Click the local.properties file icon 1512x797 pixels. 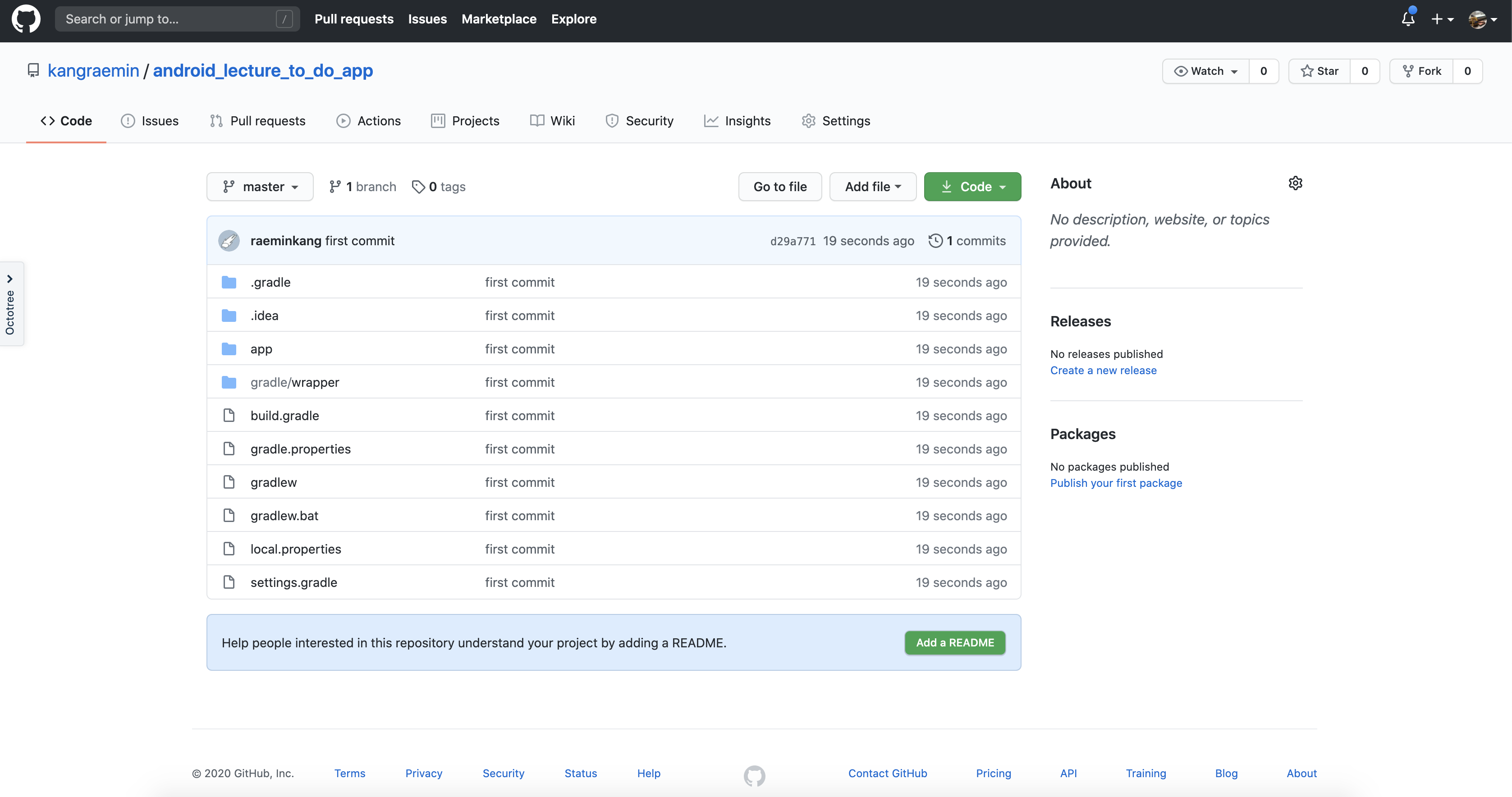[x=229, y=550]
